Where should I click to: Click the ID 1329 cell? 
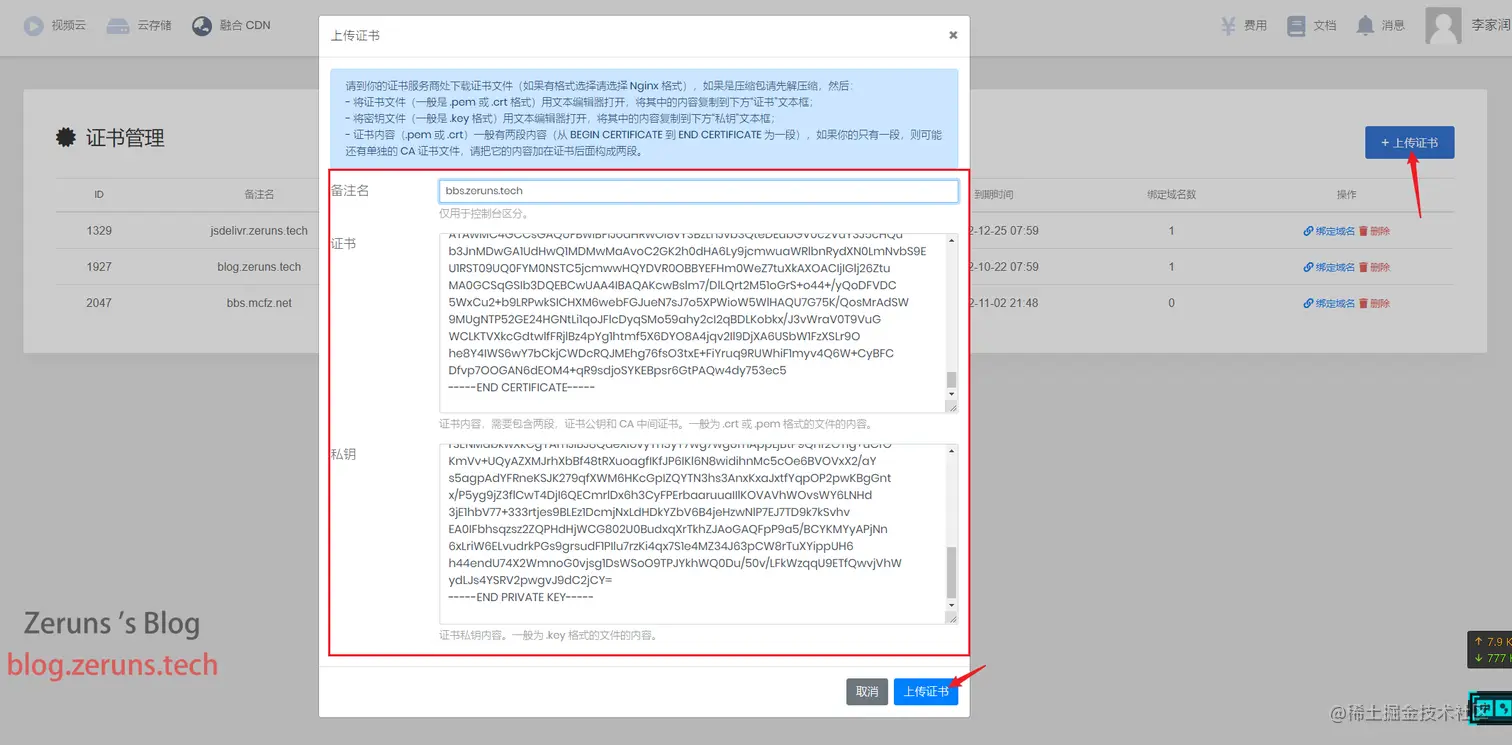99,231
